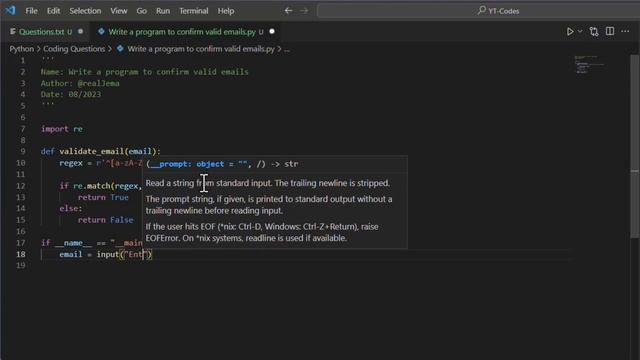Image resolution: width=640 pixels, height=360 pixels.
Task: Open editor More Actions ellipsis
Action: click(x=625, y=31)
